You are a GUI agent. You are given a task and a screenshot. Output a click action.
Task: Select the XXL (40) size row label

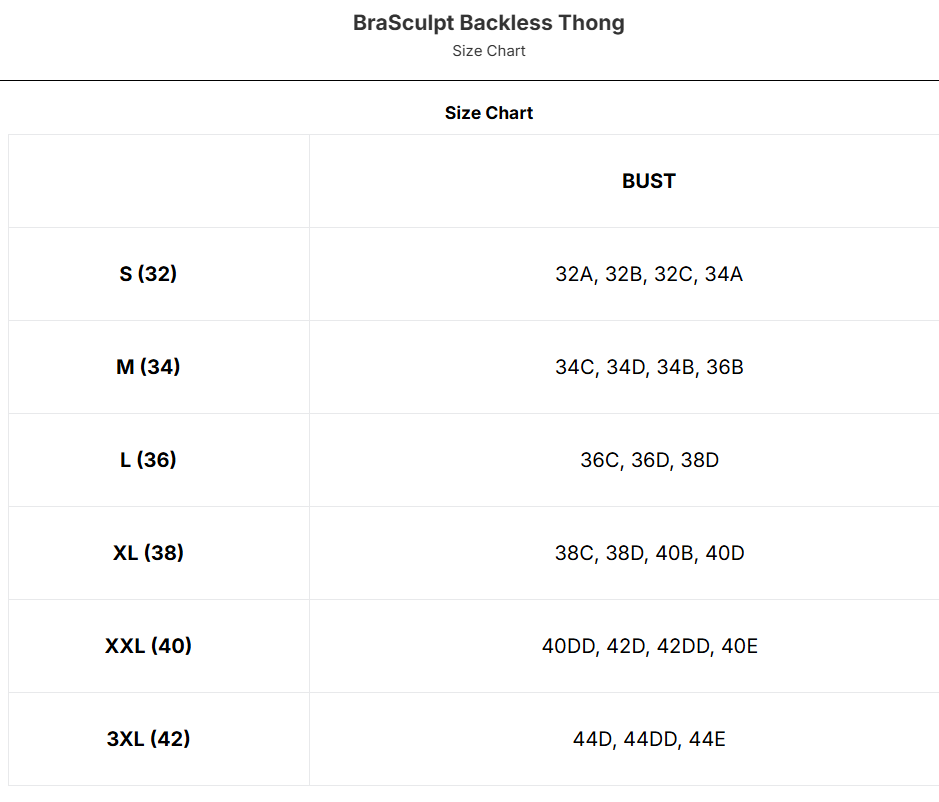[148, 646]
